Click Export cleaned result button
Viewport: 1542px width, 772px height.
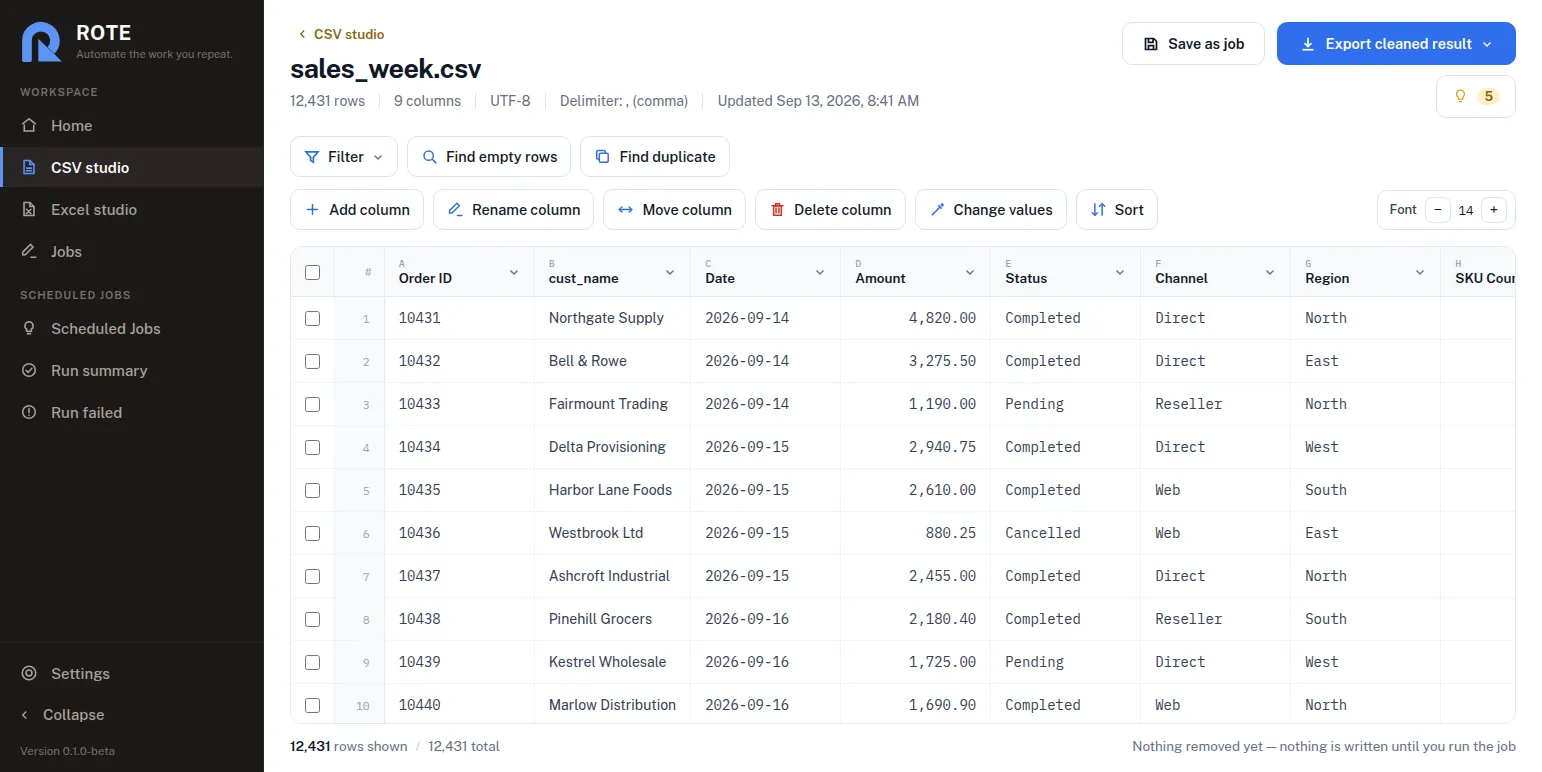[x=1396, y=44]
